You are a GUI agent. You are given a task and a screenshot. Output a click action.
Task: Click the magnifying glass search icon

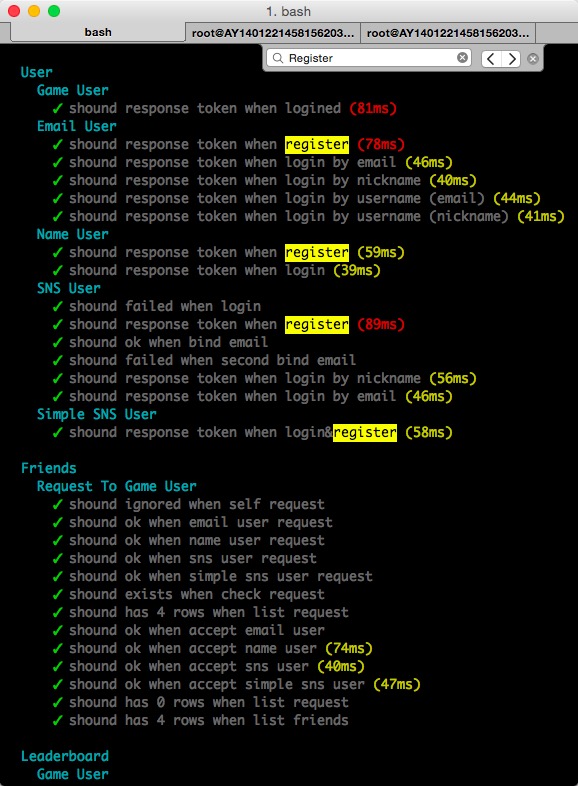277,58
